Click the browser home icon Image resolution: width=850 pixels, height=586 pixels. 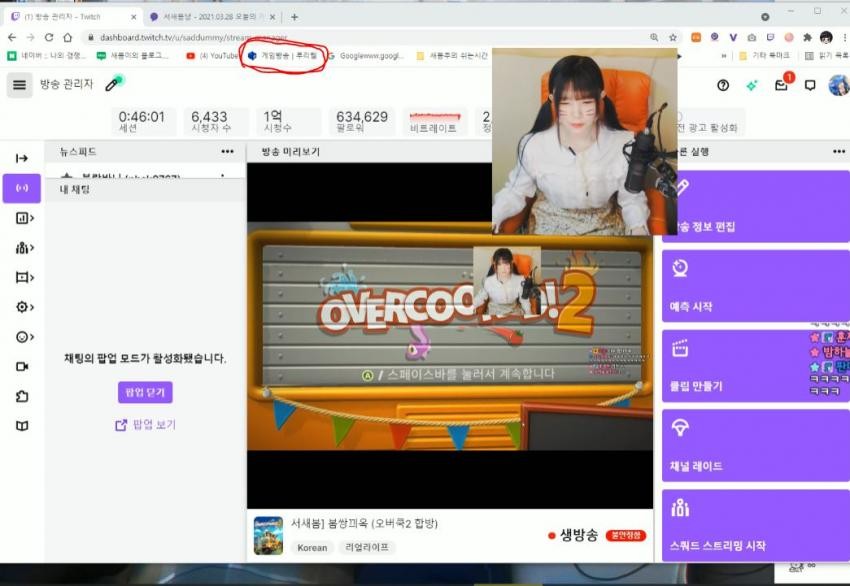pyautogui.click(x=68, y=37)
